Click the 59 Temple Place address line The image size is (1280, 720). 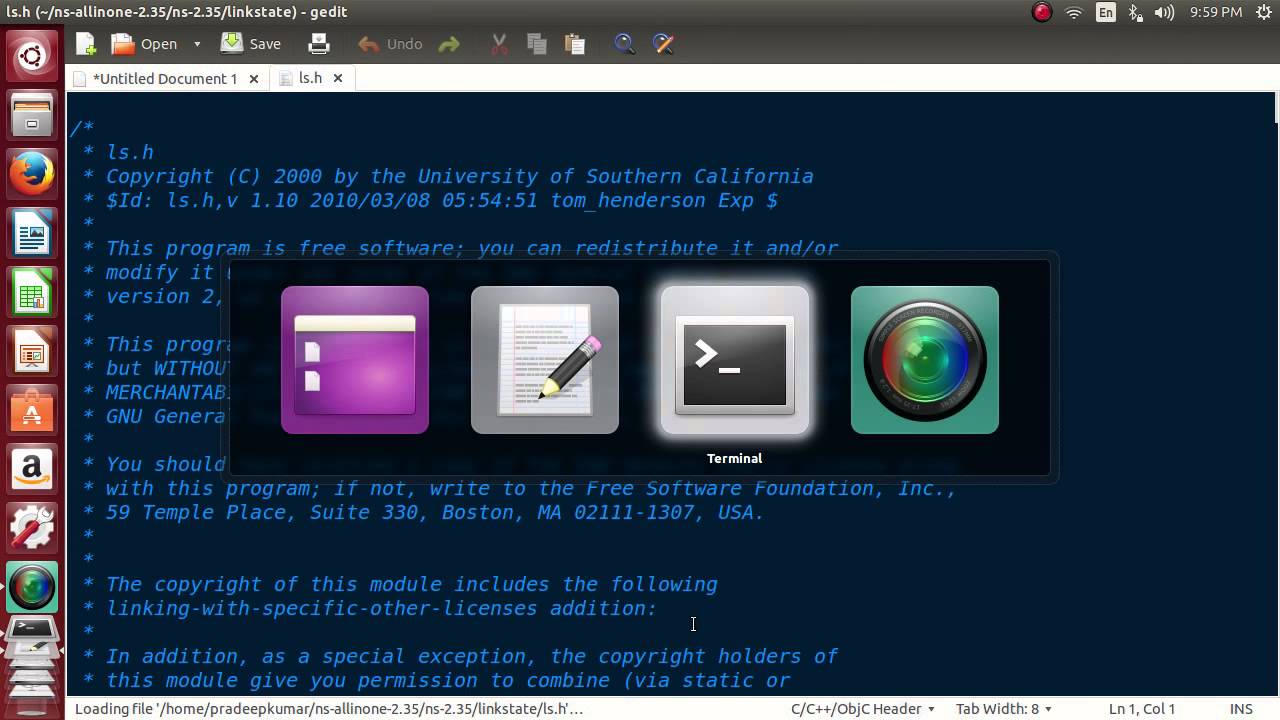tap(423, 512)
